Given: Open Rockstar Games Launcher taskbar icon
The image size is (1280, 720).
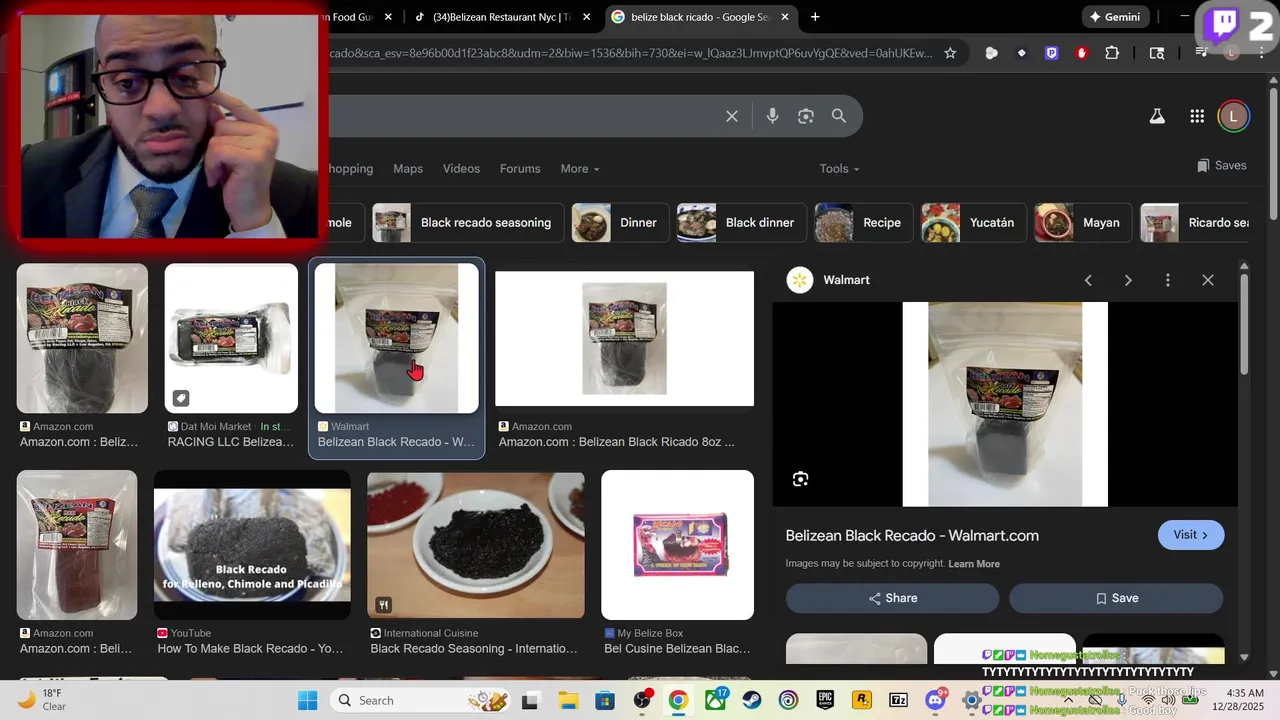Looking at the screenshot, I should (x=862, y=700).
